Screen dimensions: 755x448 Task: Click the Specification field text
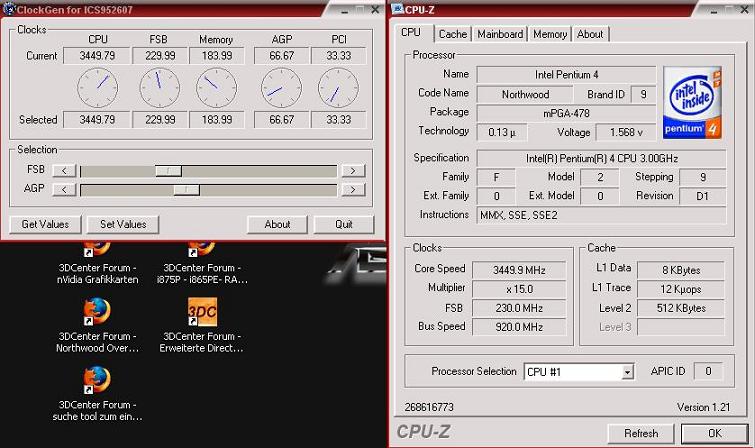click(601, 158)
